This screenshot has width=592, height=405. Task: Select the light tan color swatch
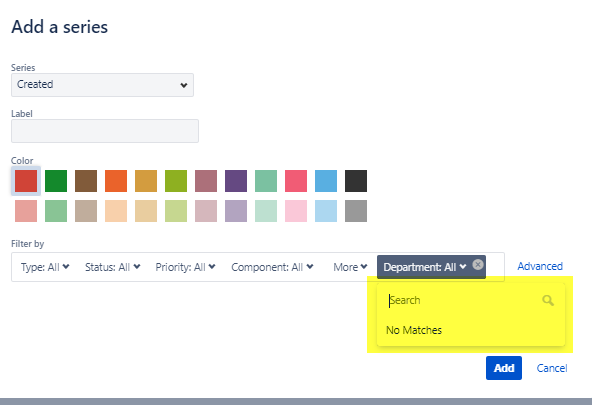pyautogui.click(x=86, y=211)
